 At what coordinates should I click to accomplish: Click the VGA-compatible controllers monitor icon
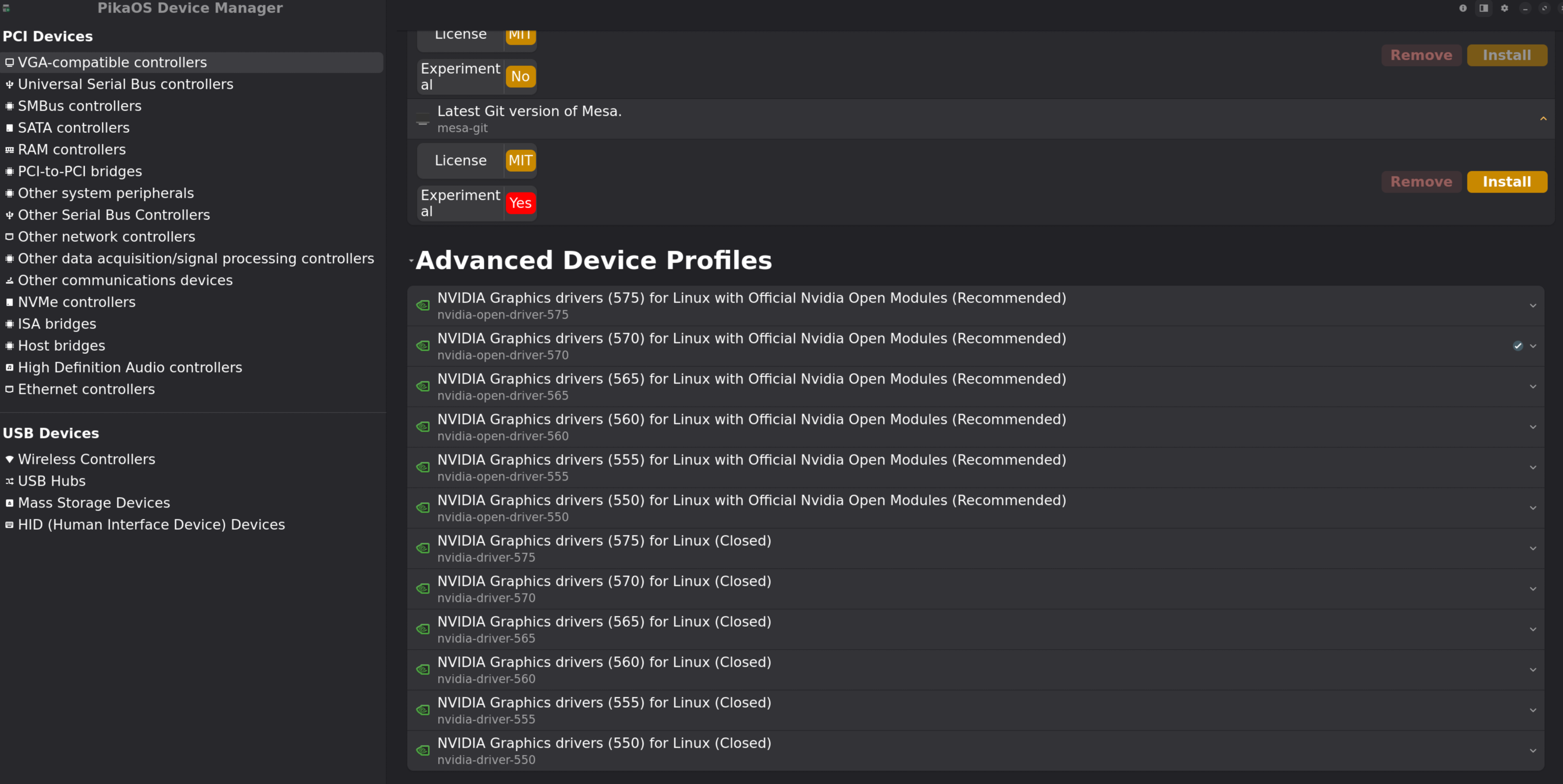[x=9, y=62]
